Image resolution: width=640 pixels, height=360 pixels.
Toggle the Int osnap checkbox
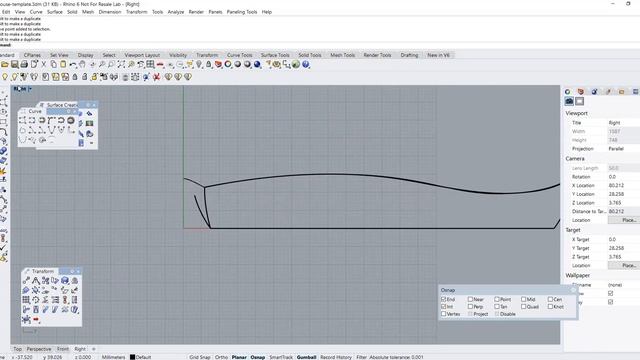(x=443, y=307)
